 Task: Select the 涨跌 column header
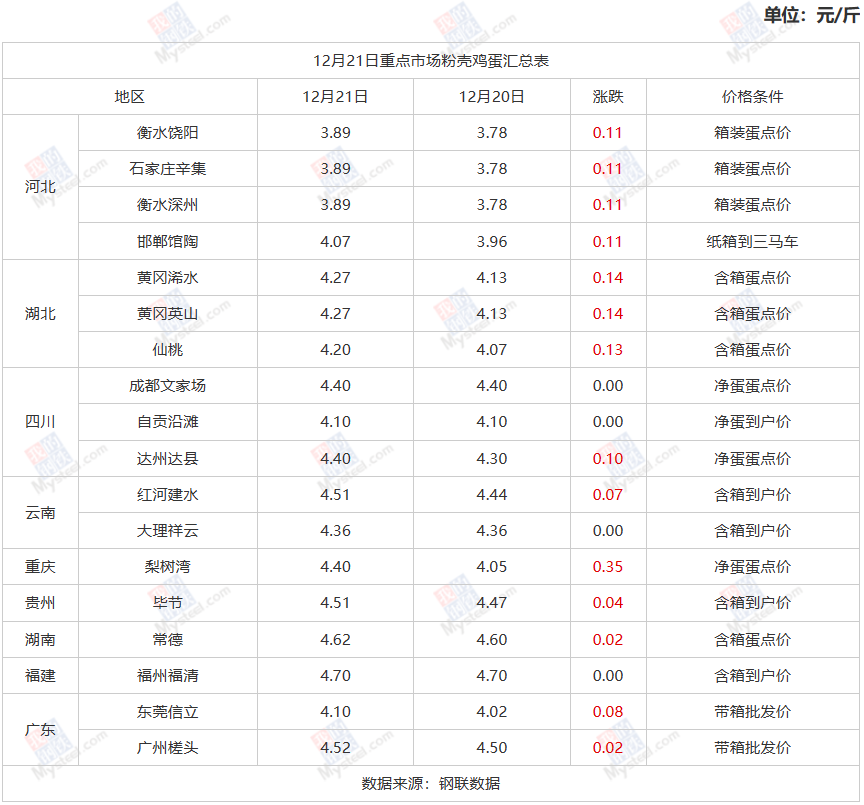pyautogui.click(x=607, y=97)
